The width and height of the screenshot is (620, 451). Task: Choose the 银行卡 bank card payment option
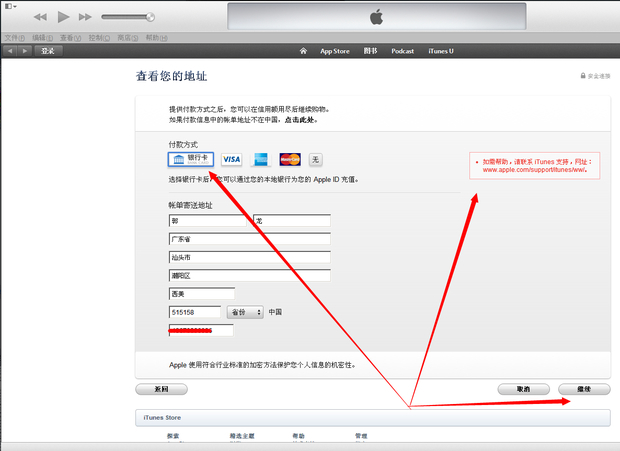pos(190,159)
